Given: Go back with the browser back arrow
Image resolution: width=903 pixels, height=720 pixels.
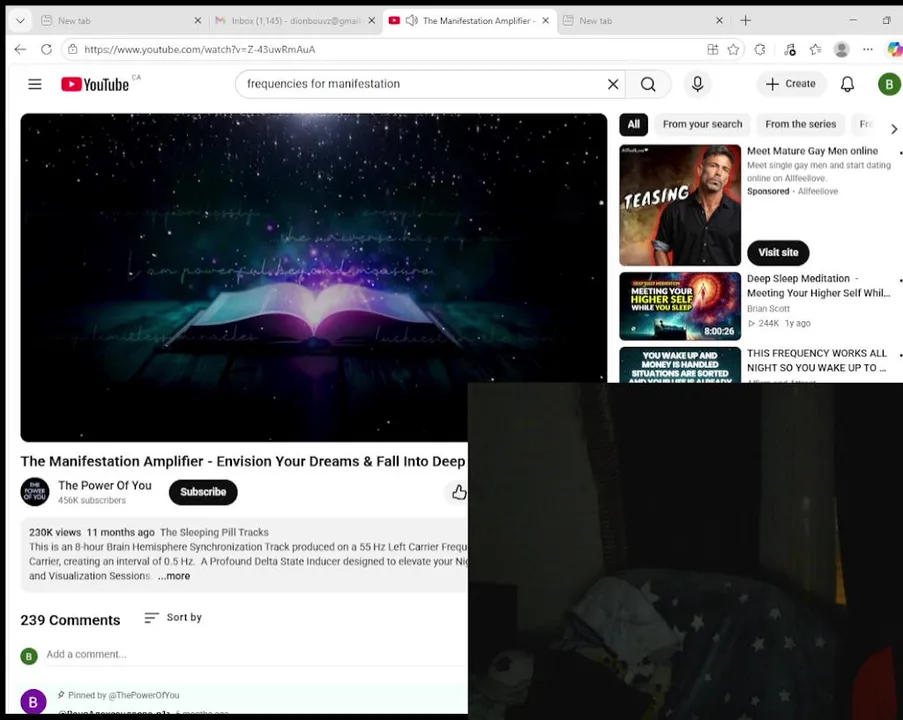Looking at the screenshot, I should [x=20, y=50].
